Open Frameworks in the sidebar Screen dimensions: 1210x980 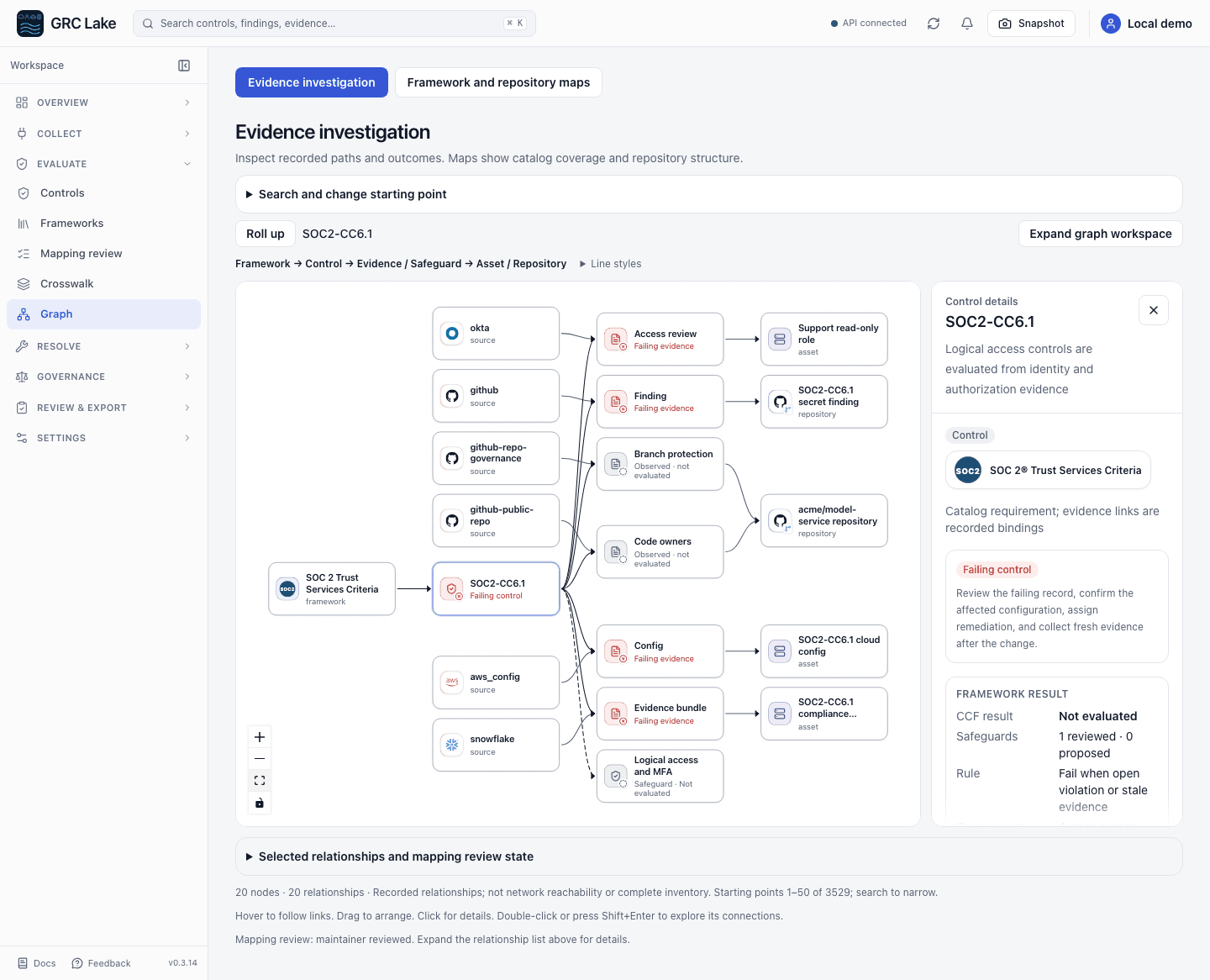coord(103,224)
